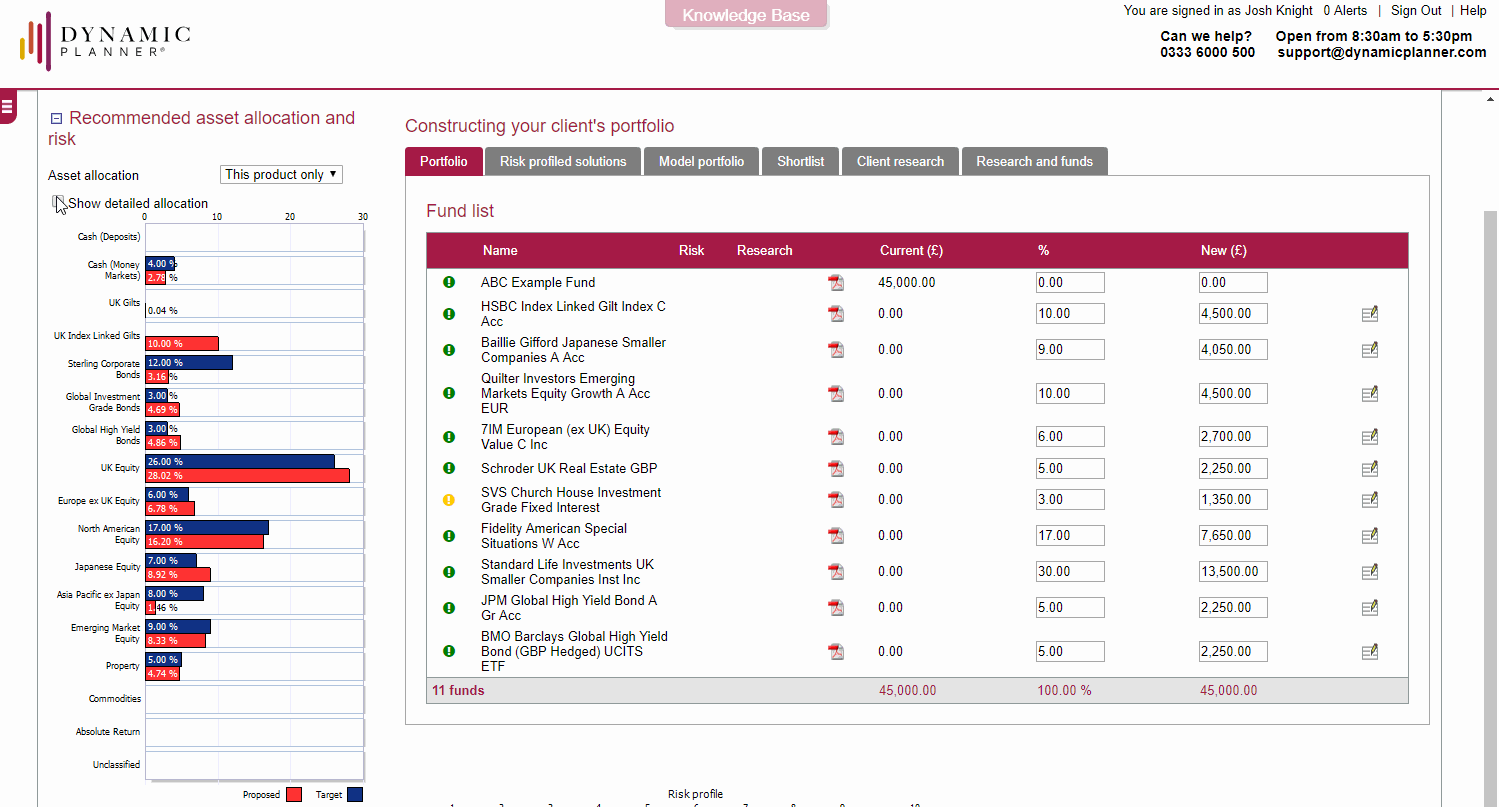Click the Current (£) value 45,000.00 for ABC Example Fund

pyautogui.click(x=907, y=283)
